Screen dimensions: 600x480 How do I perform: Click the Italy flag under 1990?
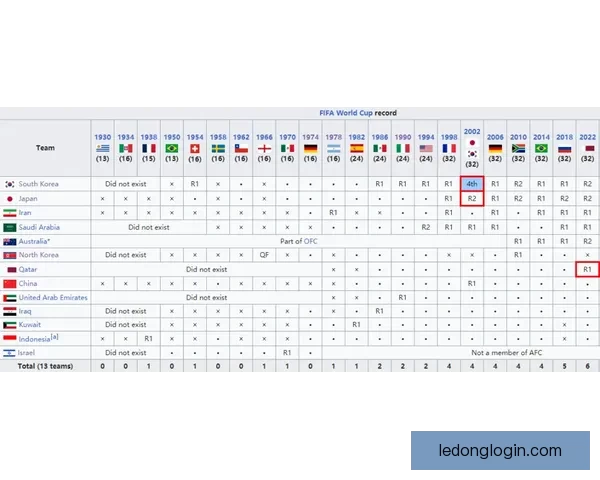(x=403, y=148)
